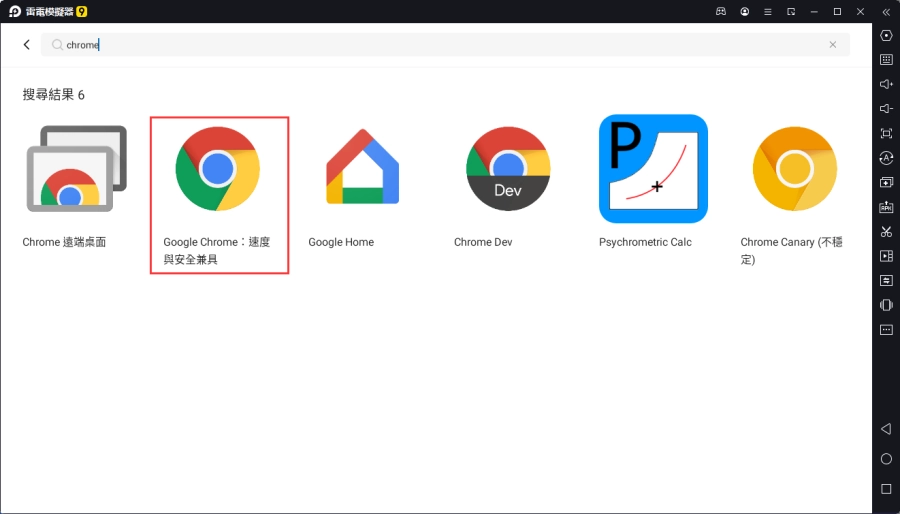
Task: Open more tools three-dots icon
Action: pyautogui.click(x=886, y=330)
